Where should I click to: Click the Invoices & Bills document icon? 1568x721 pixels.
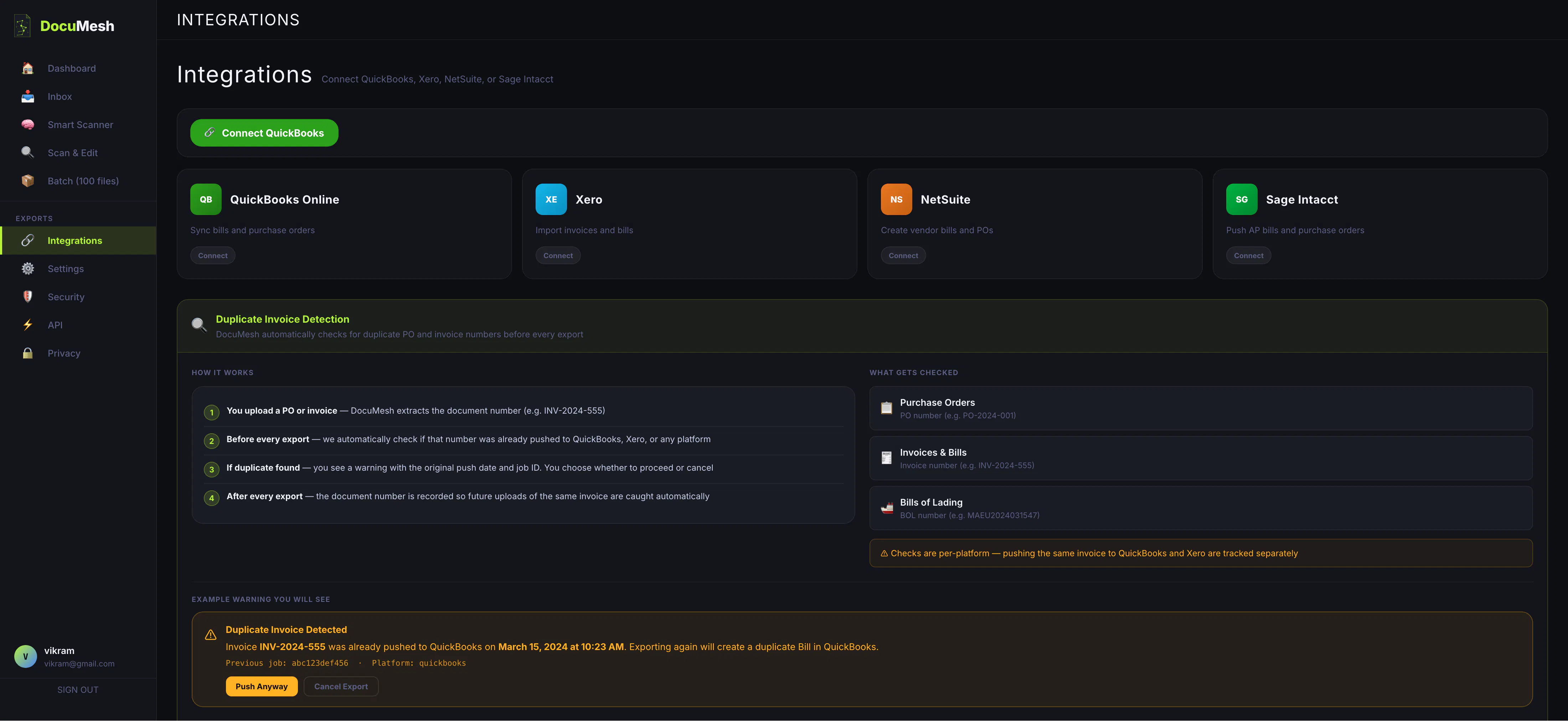pos(886,458)
